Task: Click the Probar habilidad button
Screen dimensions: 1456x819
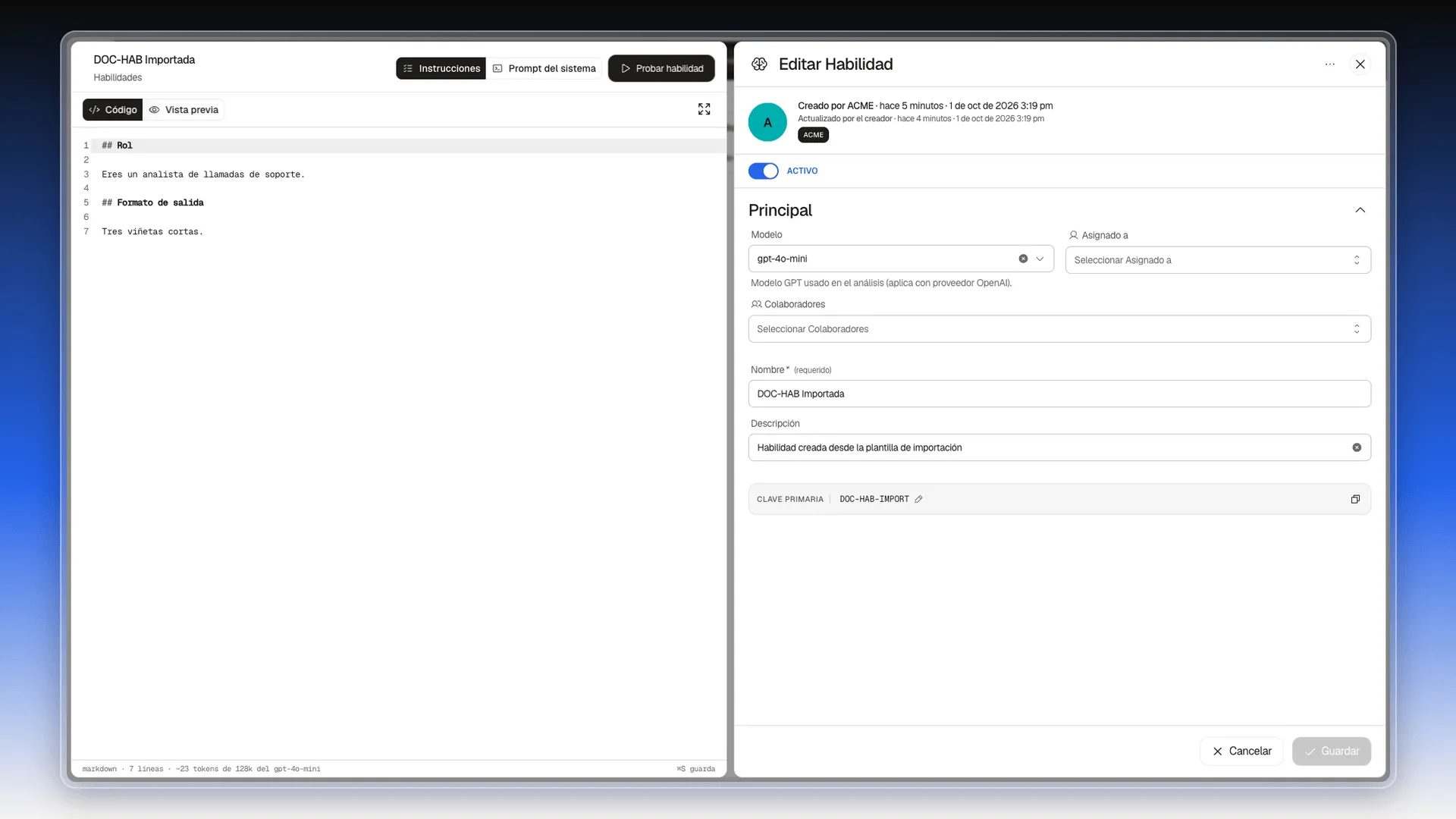Action: pyautogui.click(x=661, y=68)
